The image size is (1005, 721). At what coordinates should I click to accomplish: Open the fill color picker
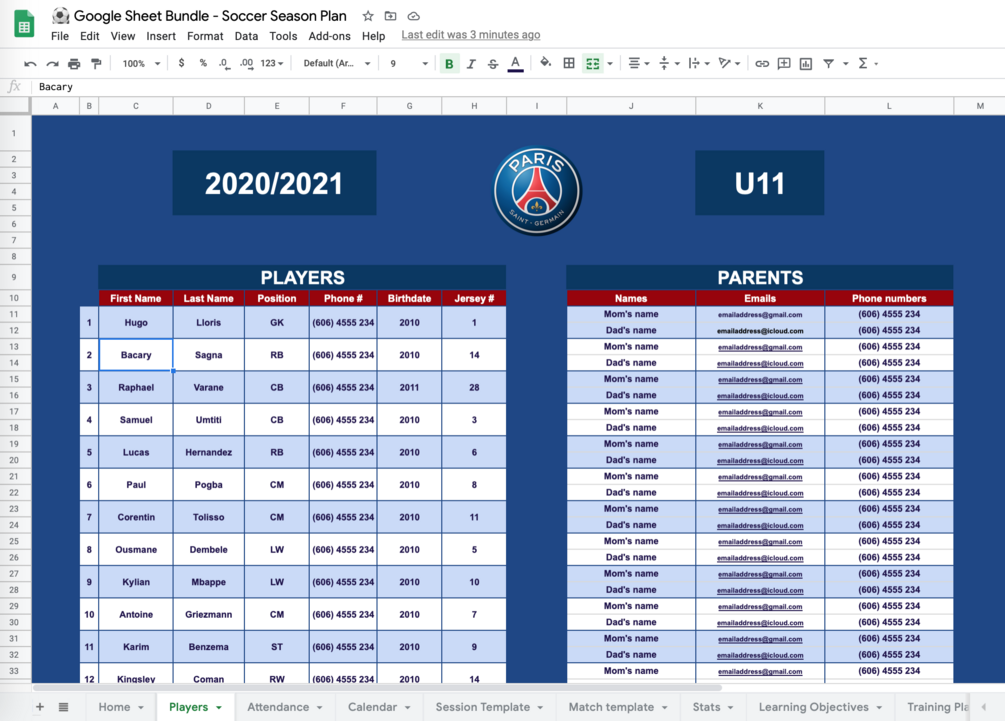pos(545,63)
